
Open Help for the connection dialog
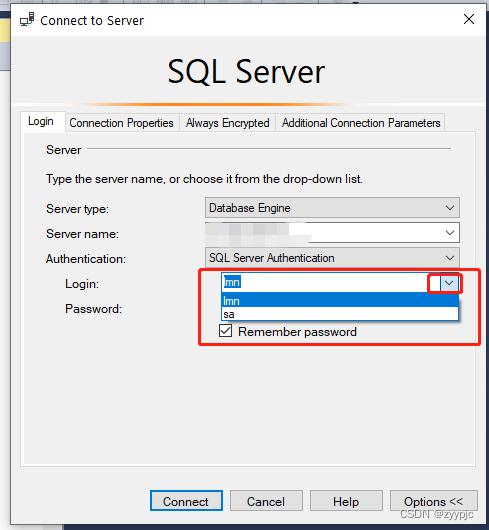(x=346, y=501)
